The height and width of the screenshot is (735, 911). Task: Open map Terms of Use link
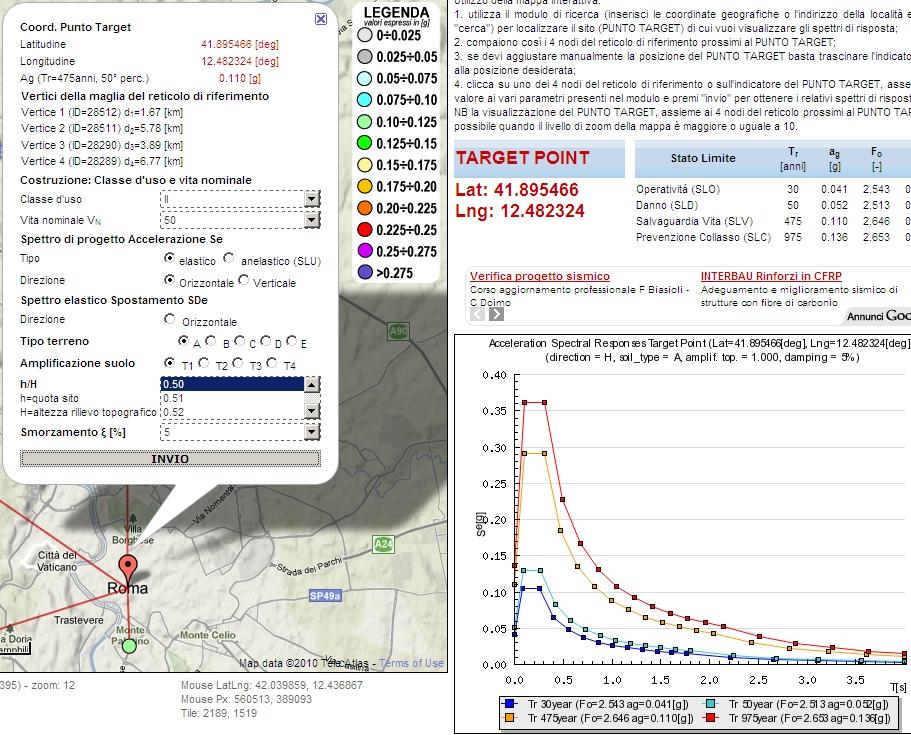411,663
